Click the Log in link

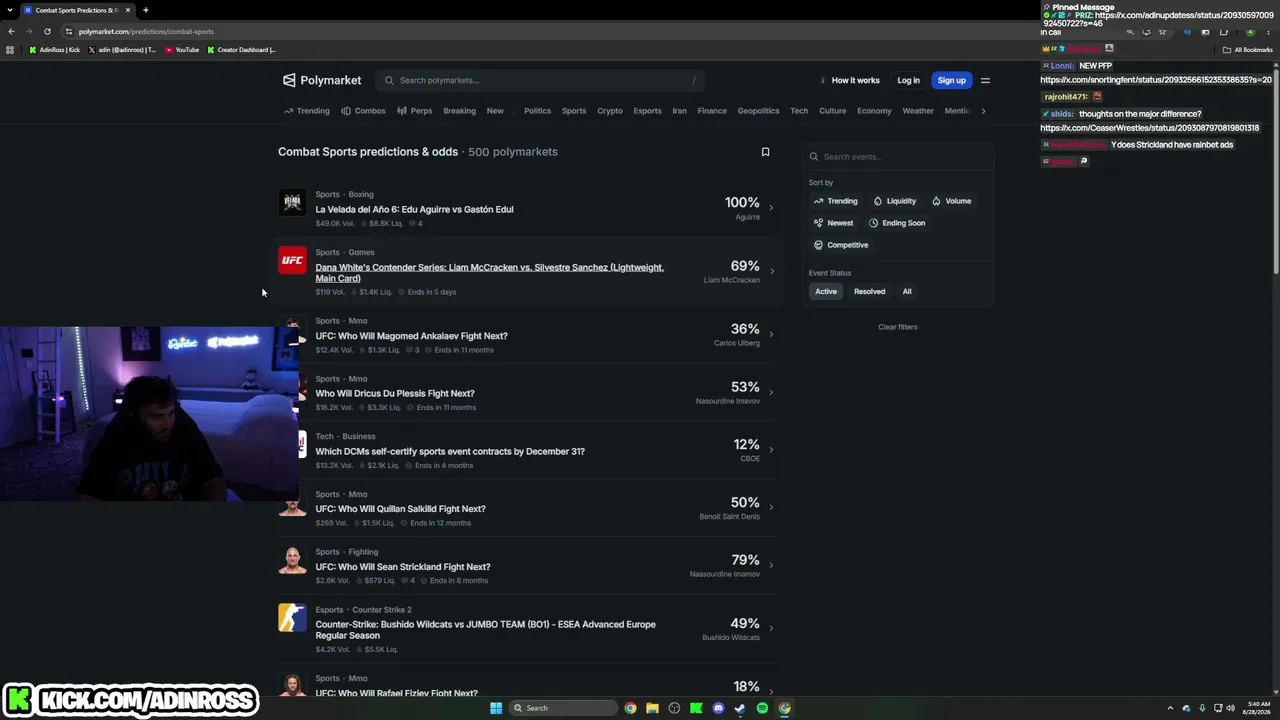coord(908,80)
